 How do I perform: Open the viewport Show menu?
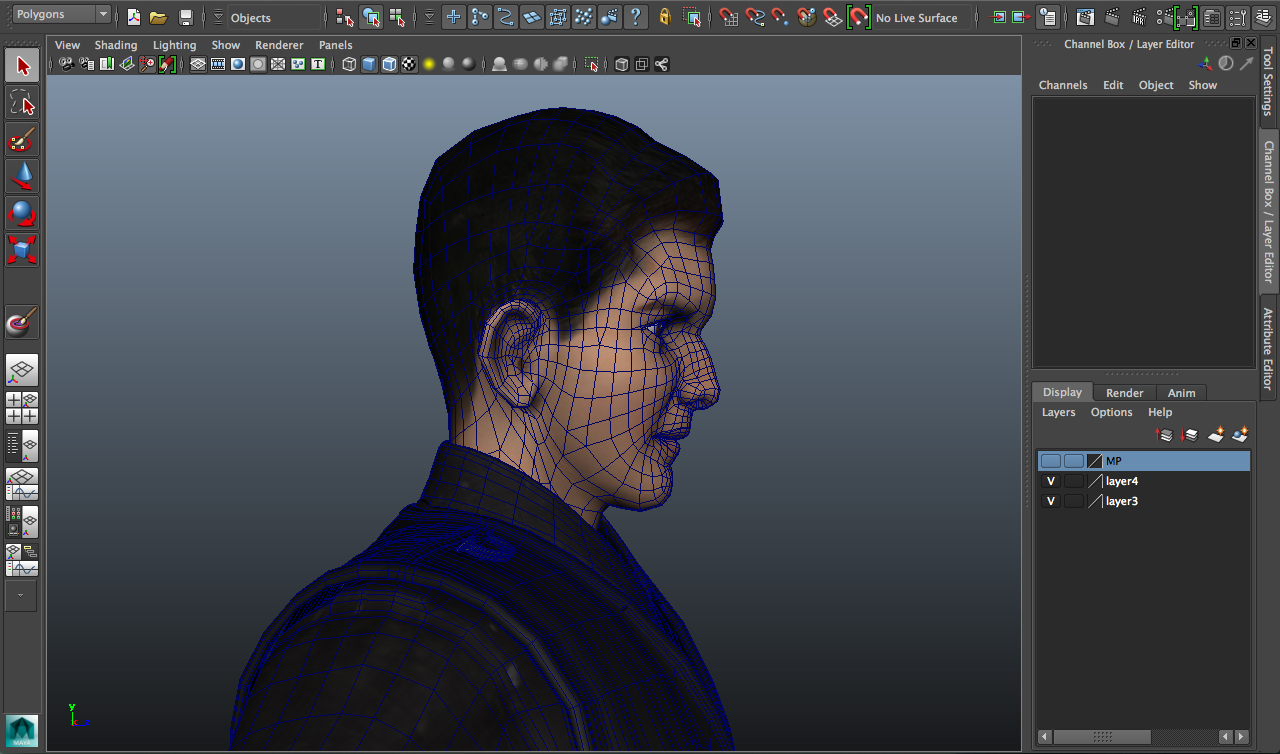(x=226, y=45)
